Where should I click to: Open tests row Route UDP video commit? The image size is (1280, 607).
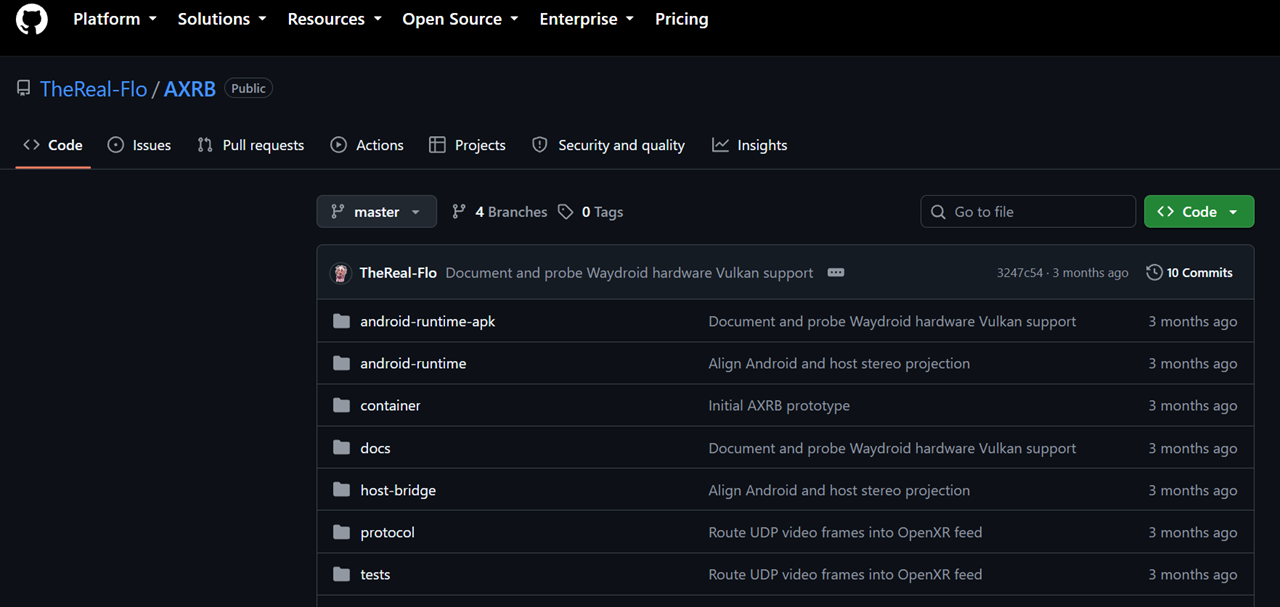[845, 574]
